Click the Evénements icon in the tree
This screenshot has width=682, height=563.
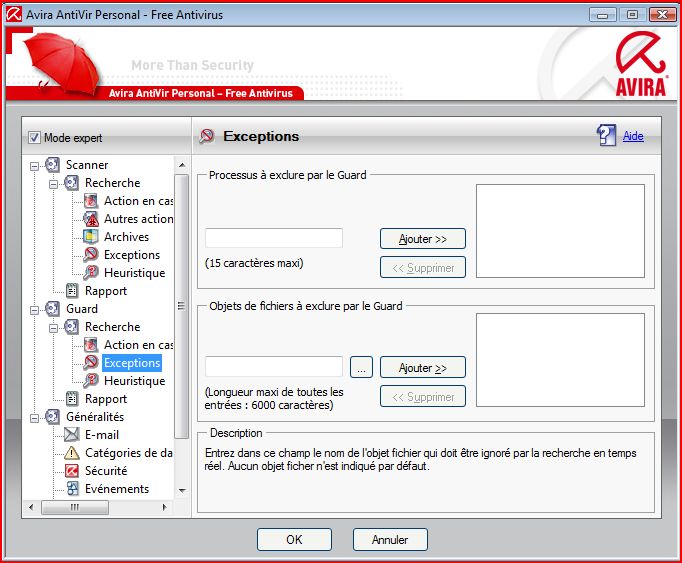[x=72, y=489]
